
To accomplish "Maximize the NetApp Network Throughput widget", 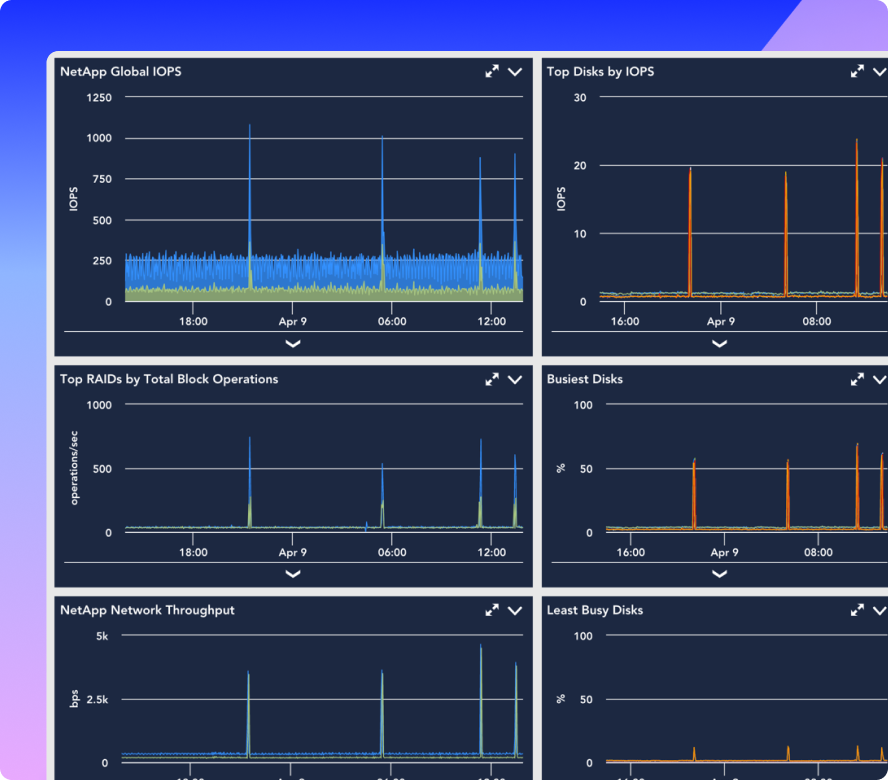I will pos(492,610).
